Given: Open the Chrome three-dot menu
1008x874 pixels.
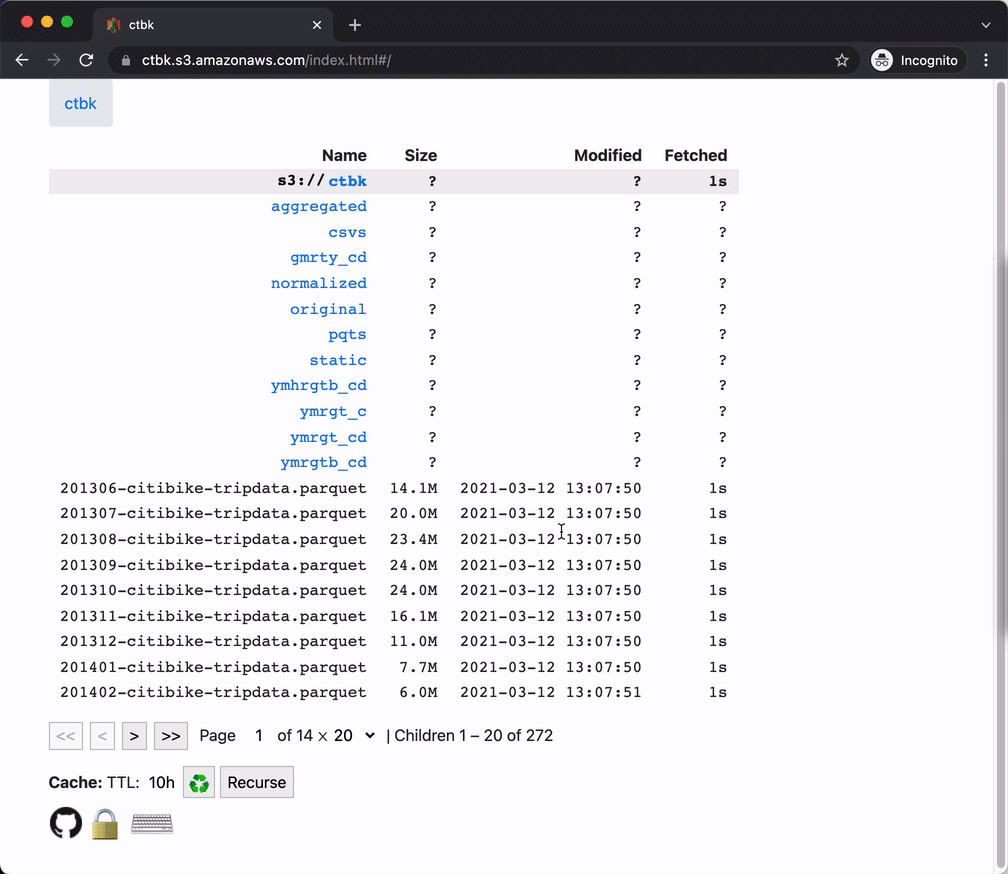Looking at the screenshot, I should pos(986,60).
